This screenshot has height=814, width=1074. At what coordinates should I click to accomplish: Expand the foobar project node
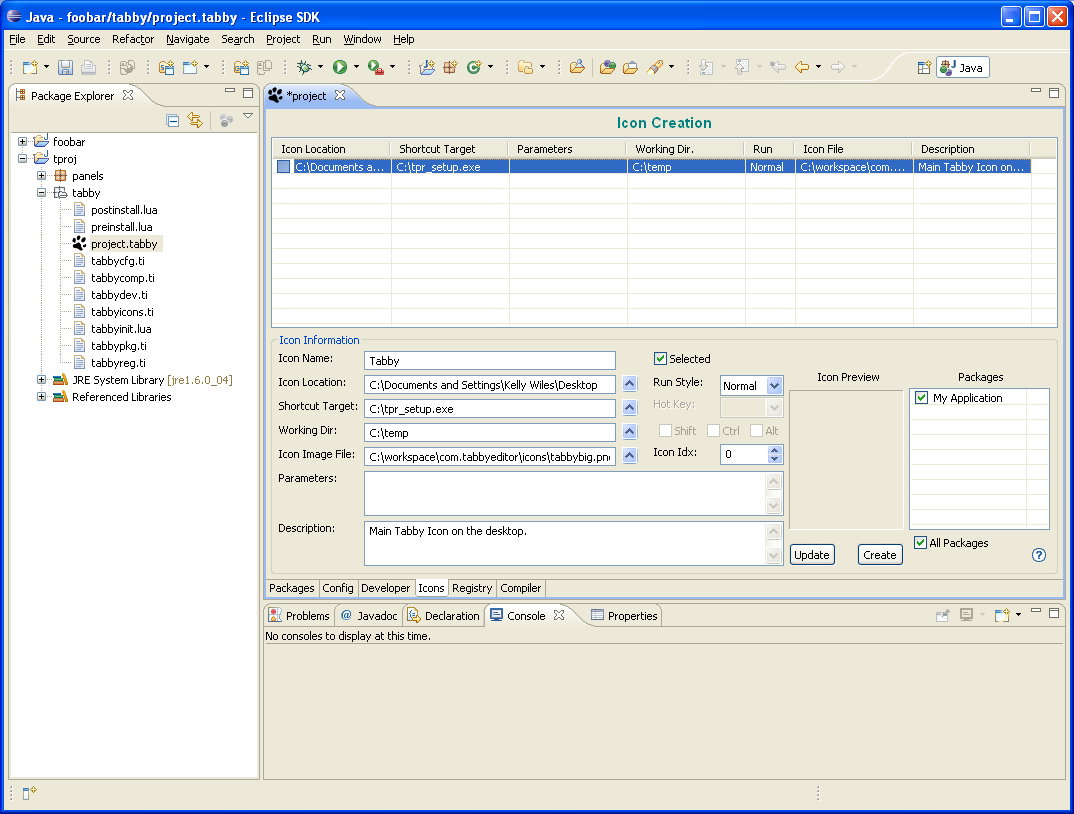(23, 142)
